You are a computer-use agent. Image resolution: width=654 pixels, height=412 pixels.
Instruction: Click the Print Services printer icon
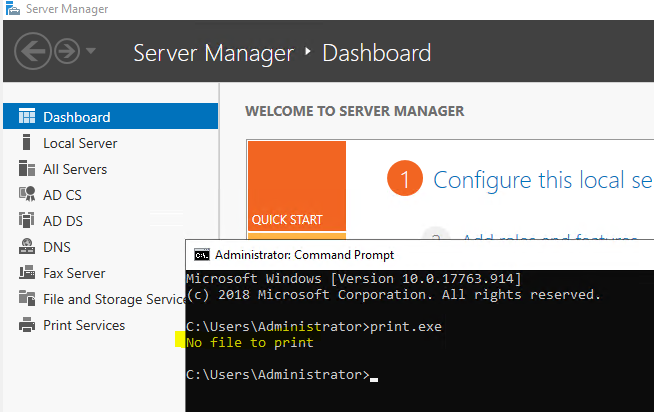point(27,325)
